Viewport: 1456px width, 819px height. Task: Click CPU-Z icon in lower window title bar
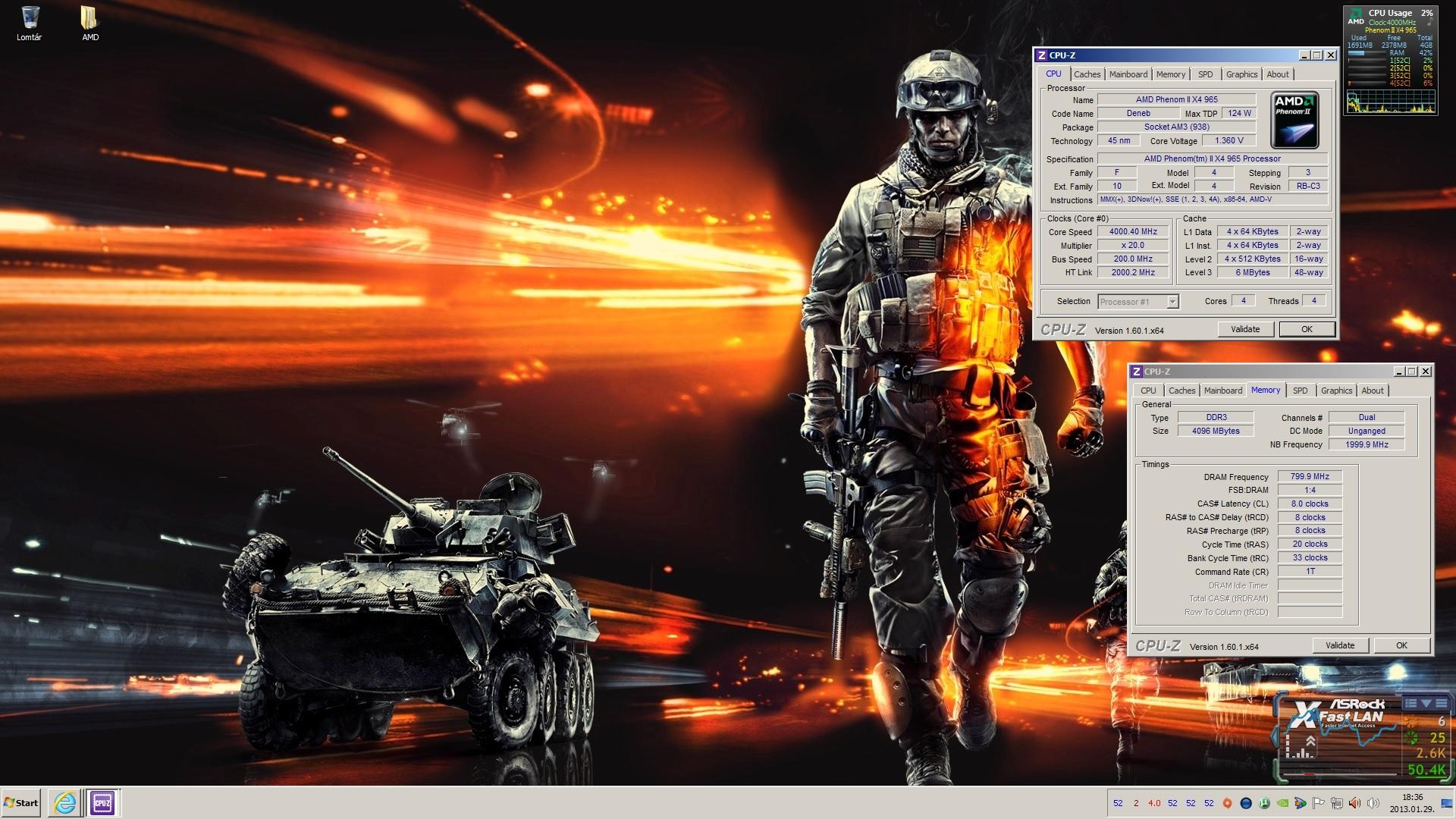[1136, 372]
